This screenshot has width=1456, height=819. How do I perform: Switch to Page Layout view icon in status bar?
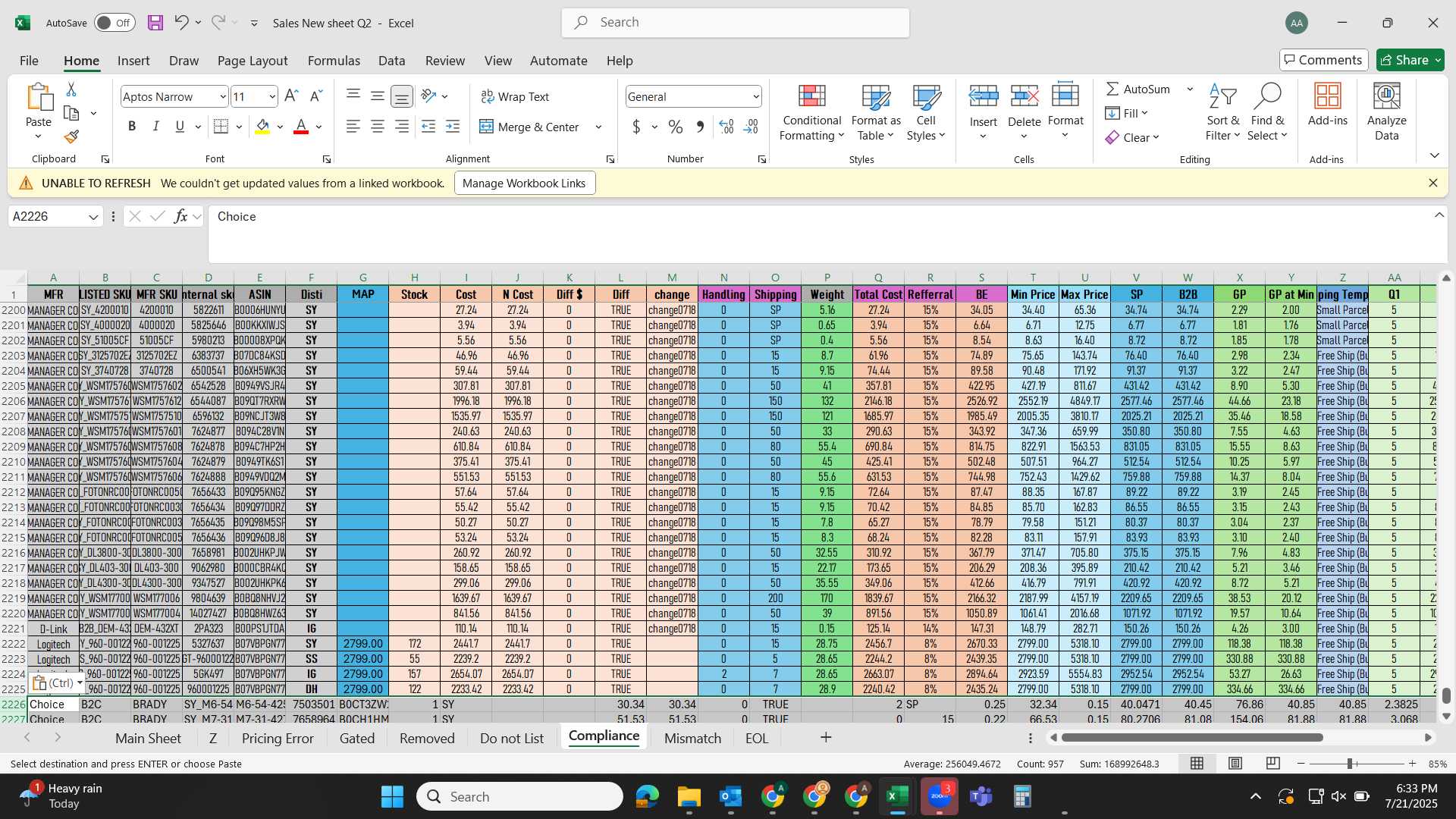pyautogui.click(x=1235, y=764)
